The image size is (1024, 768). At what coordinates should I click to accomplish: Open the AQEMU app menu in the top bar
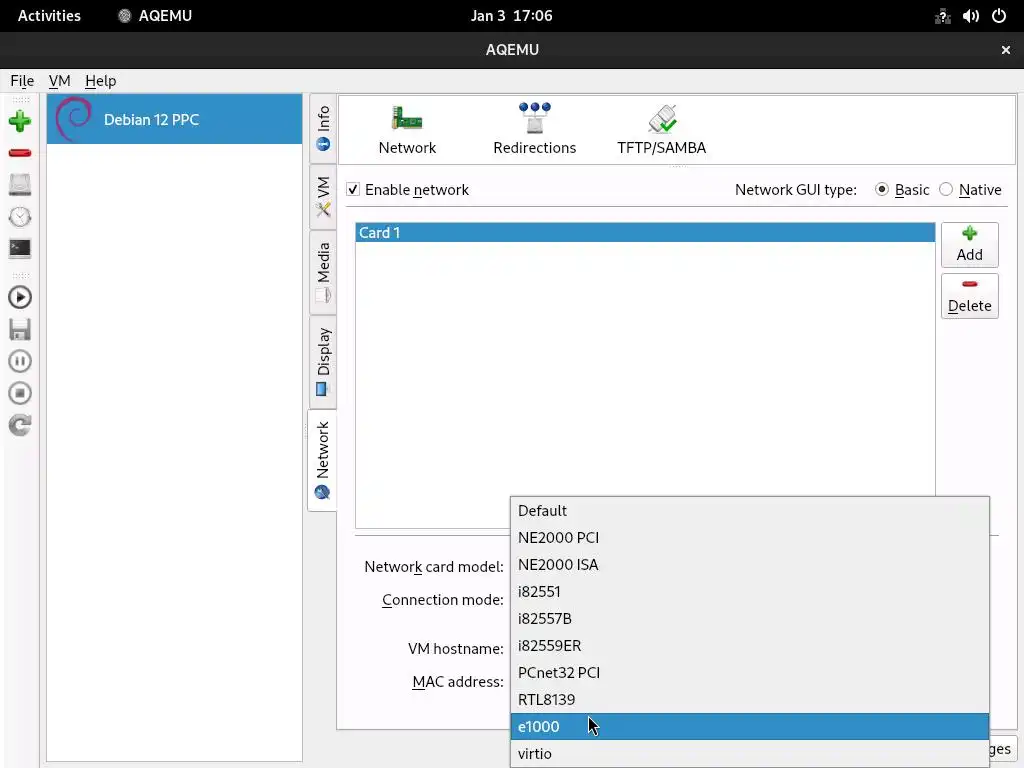pyautogui.click(x=155, y=16)
